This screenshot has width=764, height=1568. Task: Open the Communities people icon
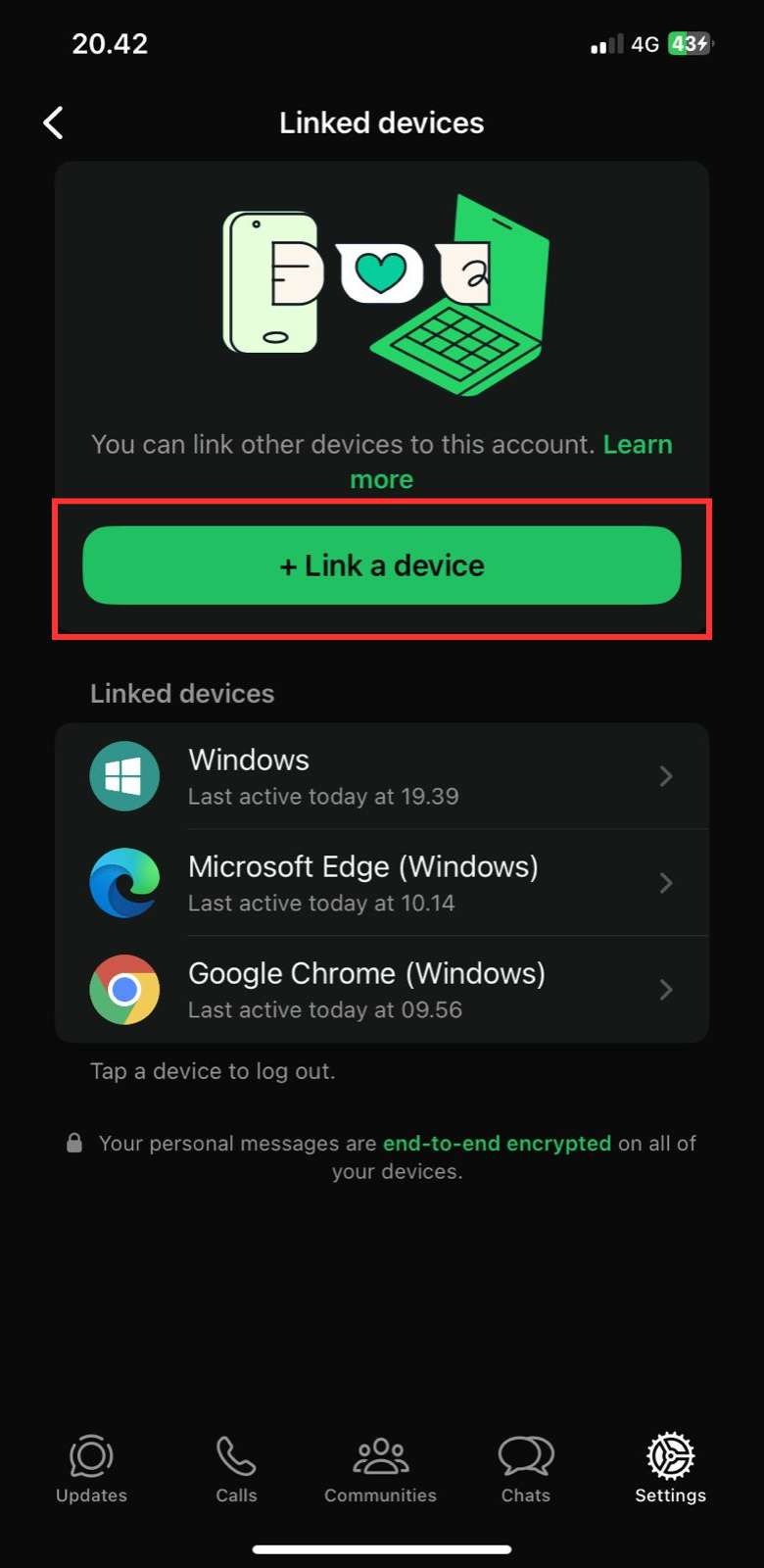point(381,1455)
